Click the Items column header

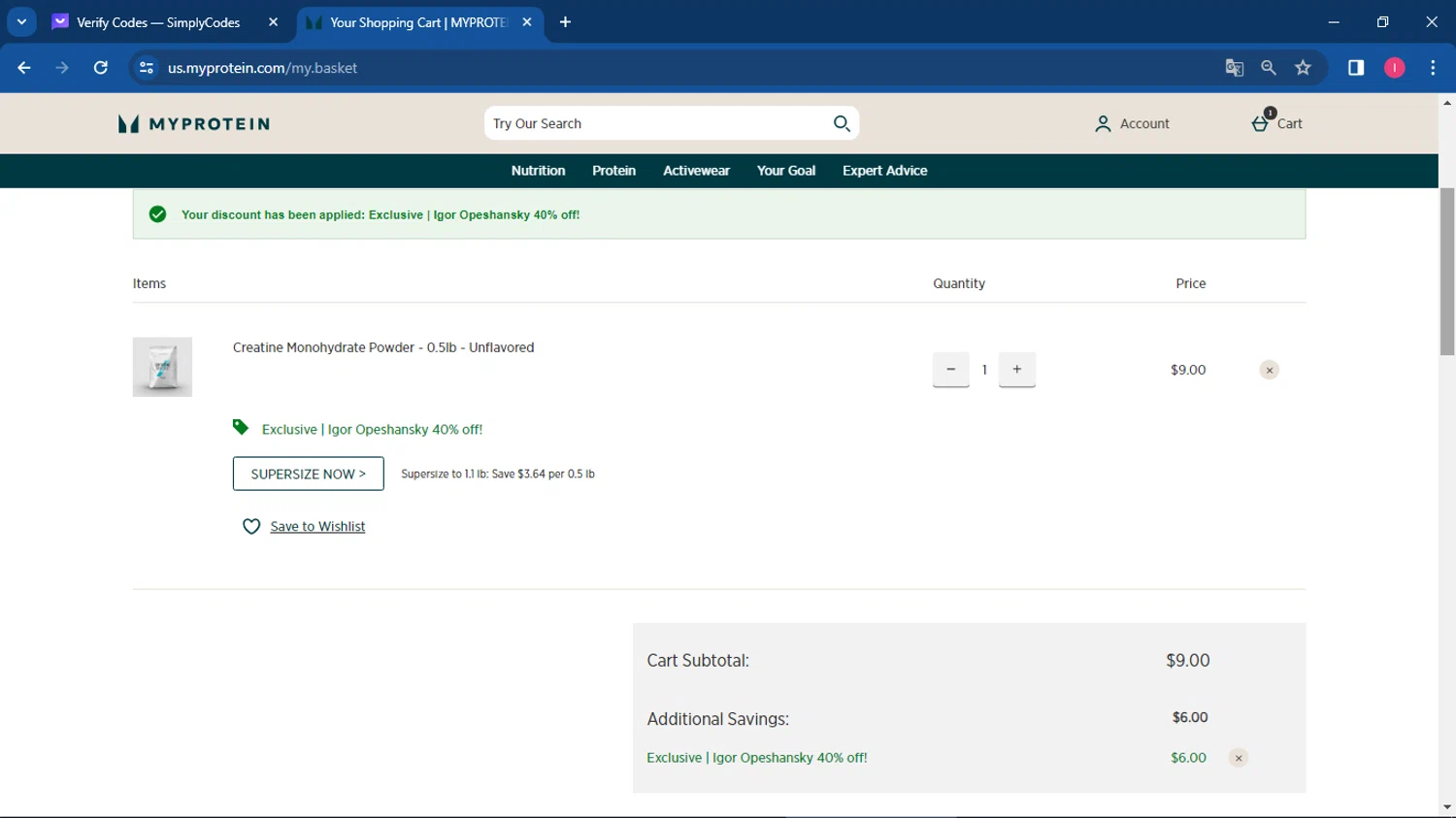pyautogui.click(x=149, y=283)
